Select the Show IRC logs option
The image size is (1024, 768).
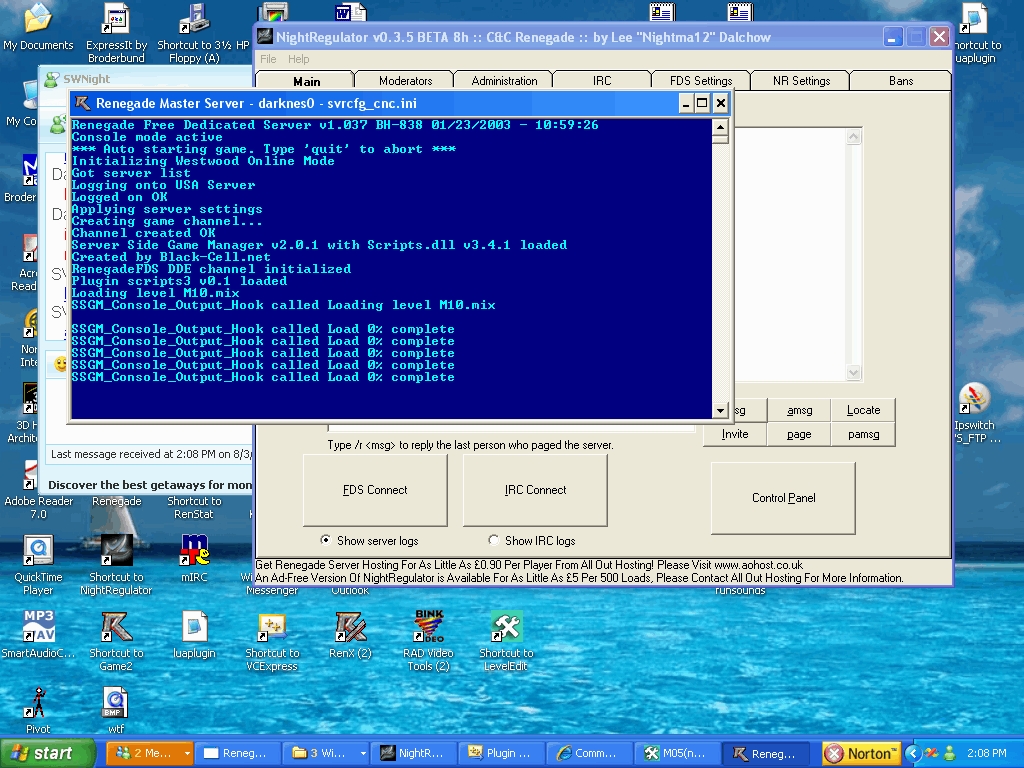494,541
